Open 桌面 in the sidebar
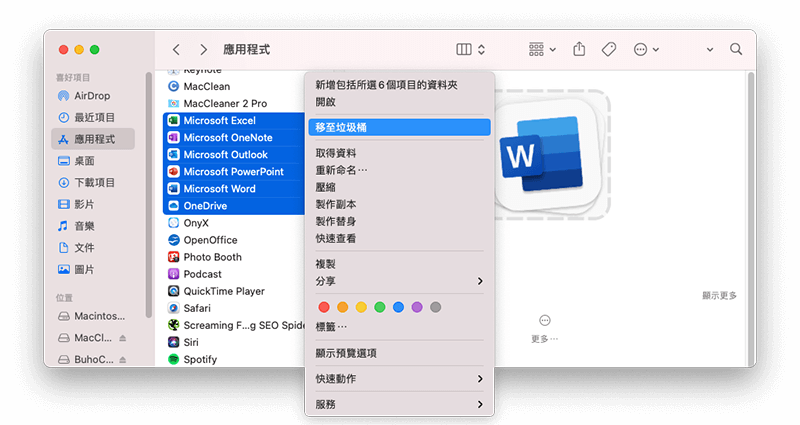The height and width of the screenshot is (425, 800). (x=93, y=161)
